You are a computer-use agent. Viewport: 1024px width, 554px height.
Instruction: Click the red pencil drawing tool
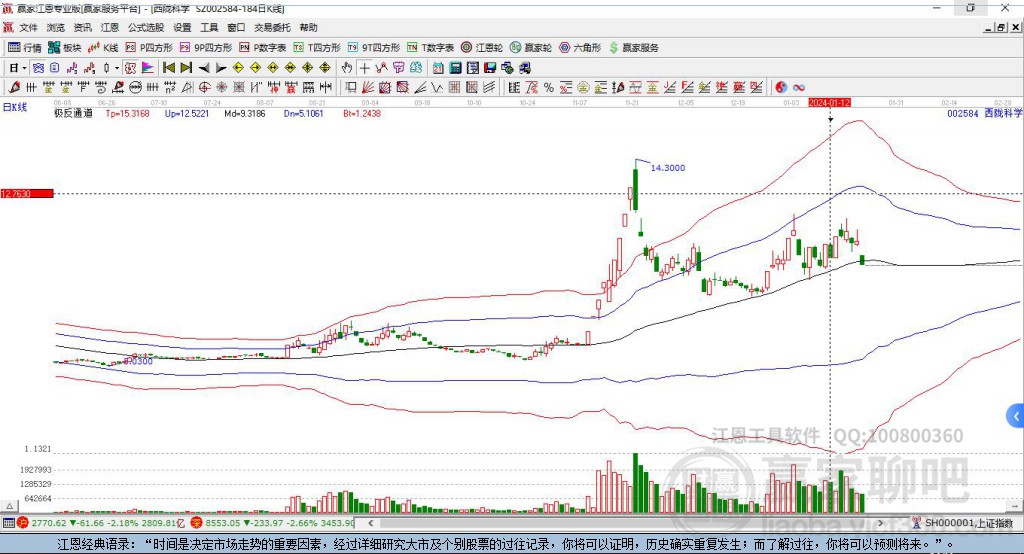click(14, 87)
